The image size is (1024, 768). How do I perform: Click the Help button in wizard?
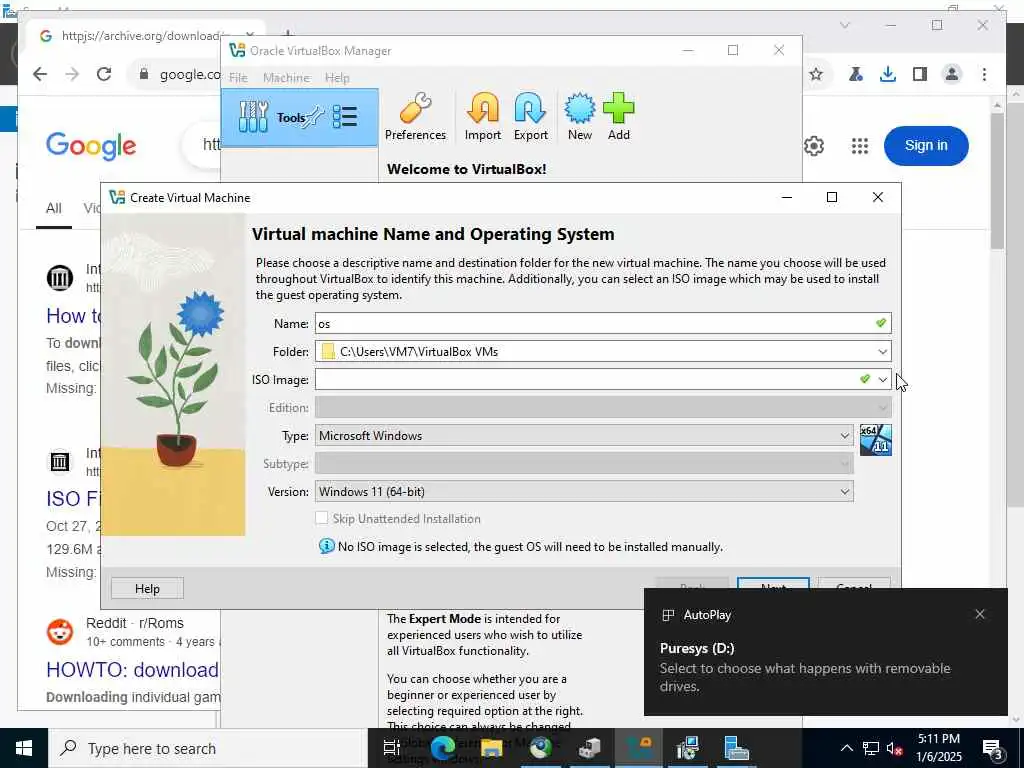tap(147, 588)
